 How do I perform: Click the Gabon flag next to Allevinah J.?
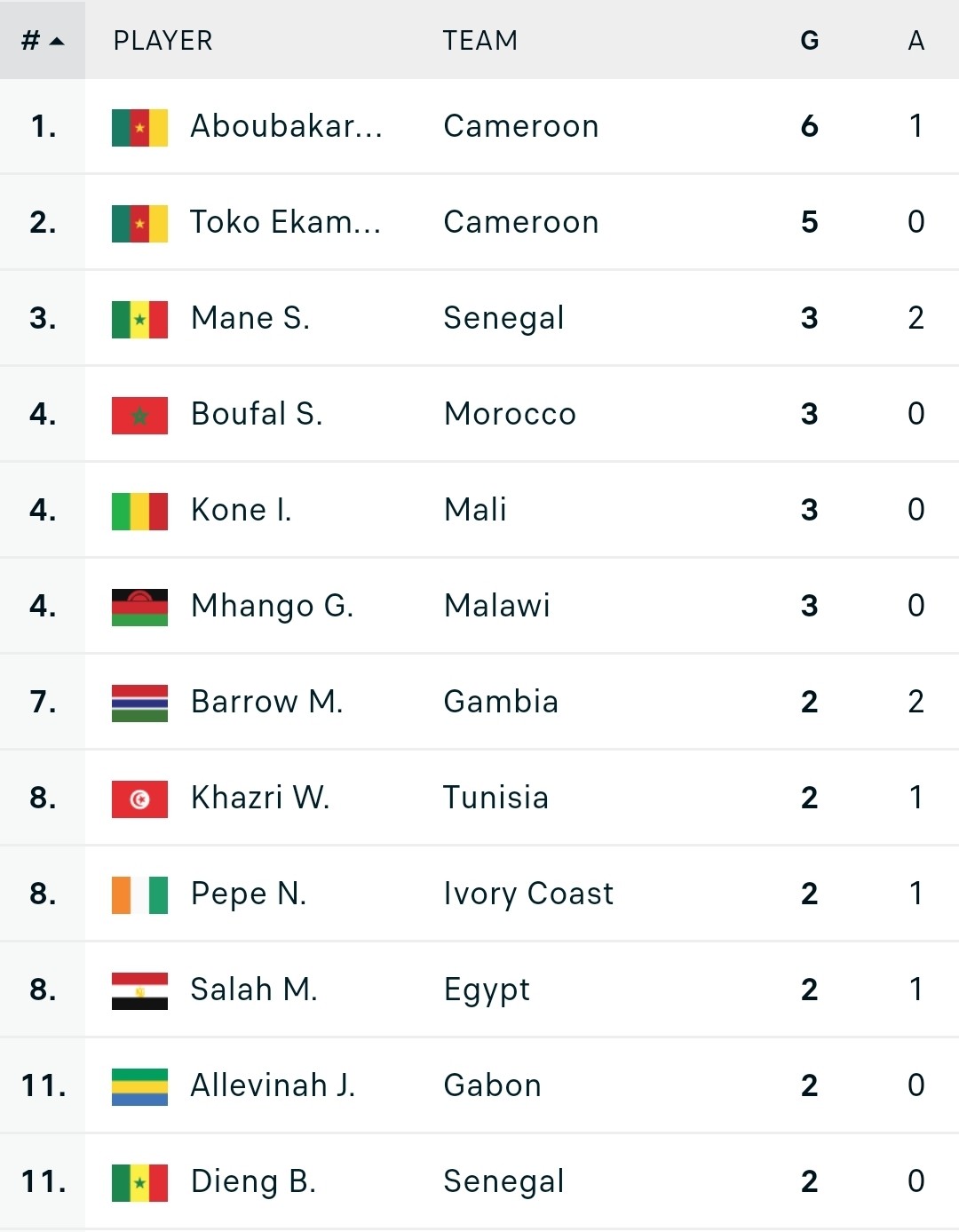tap(139, 1086)
